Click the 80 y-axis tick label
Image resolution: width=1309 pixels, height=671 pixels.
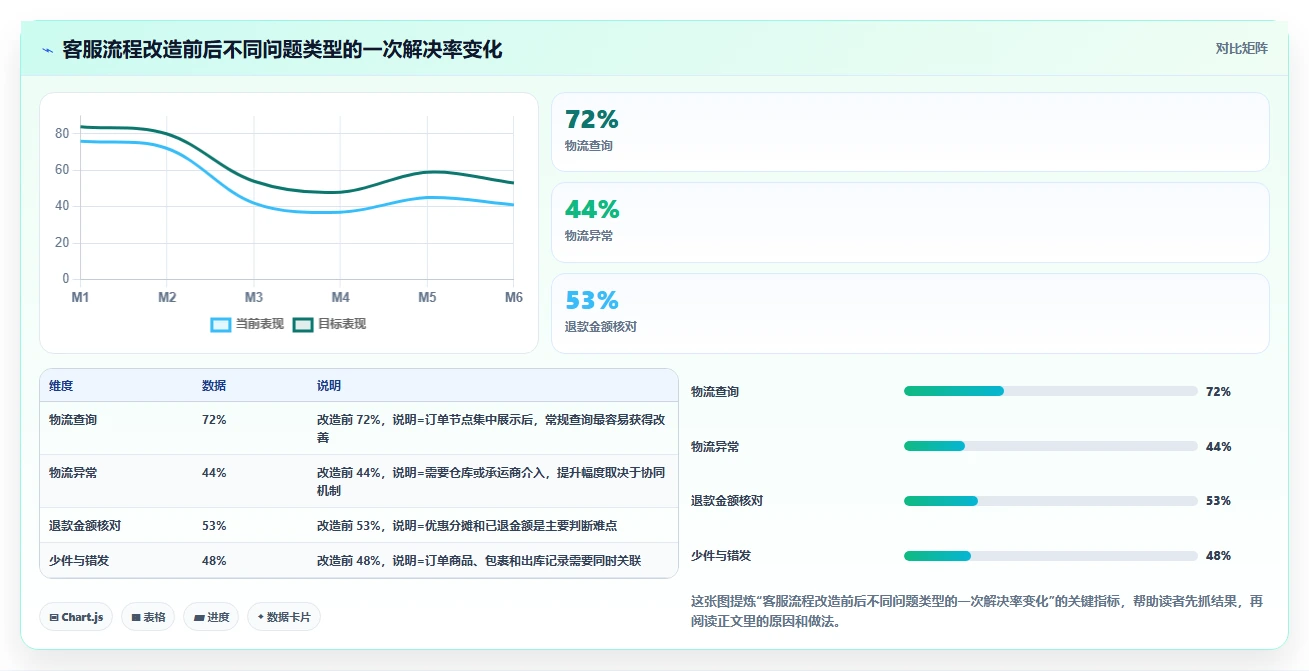(x=62, y=133)
